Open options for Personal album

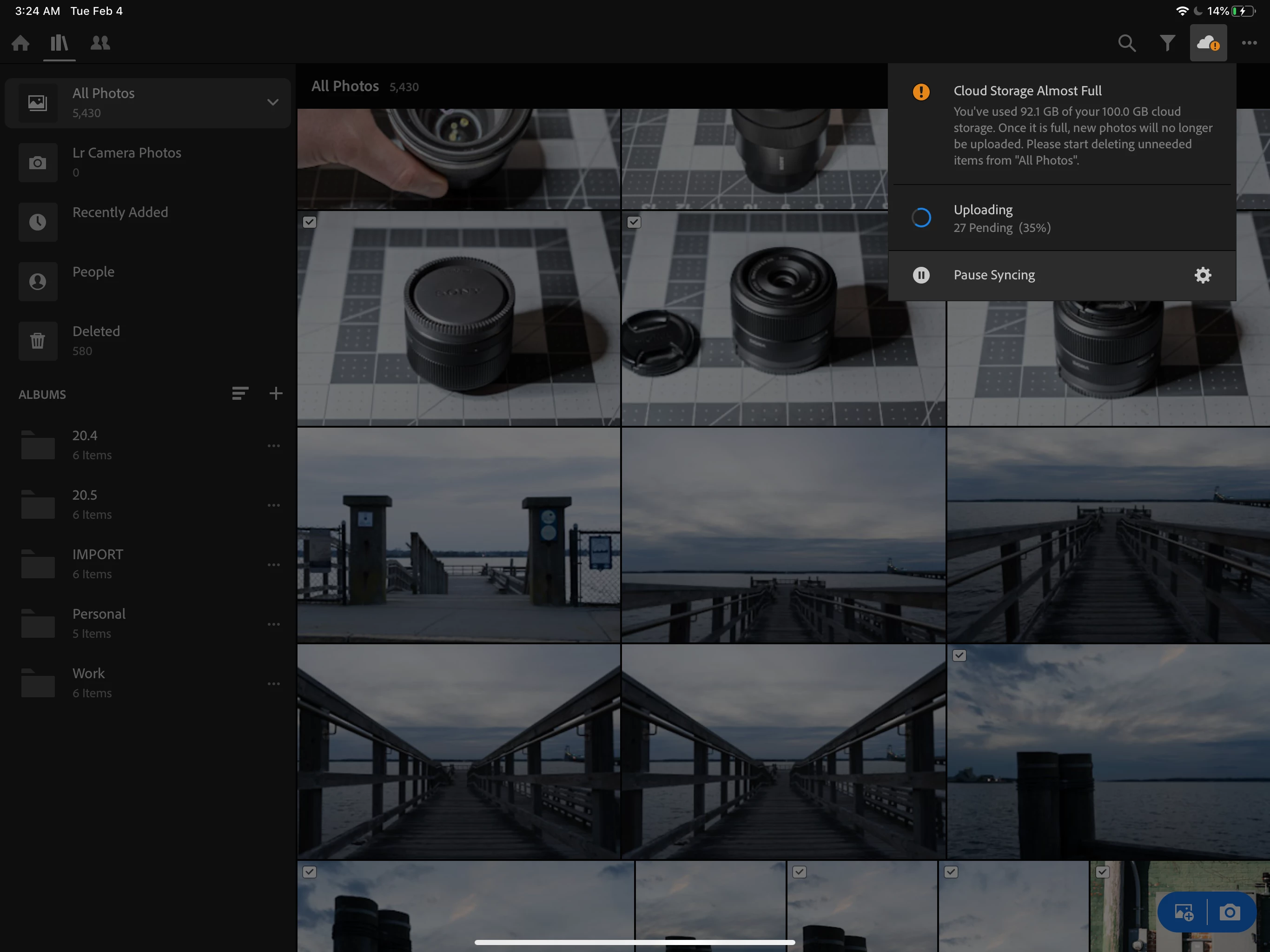pyautogui.click(x=274, y=624)
